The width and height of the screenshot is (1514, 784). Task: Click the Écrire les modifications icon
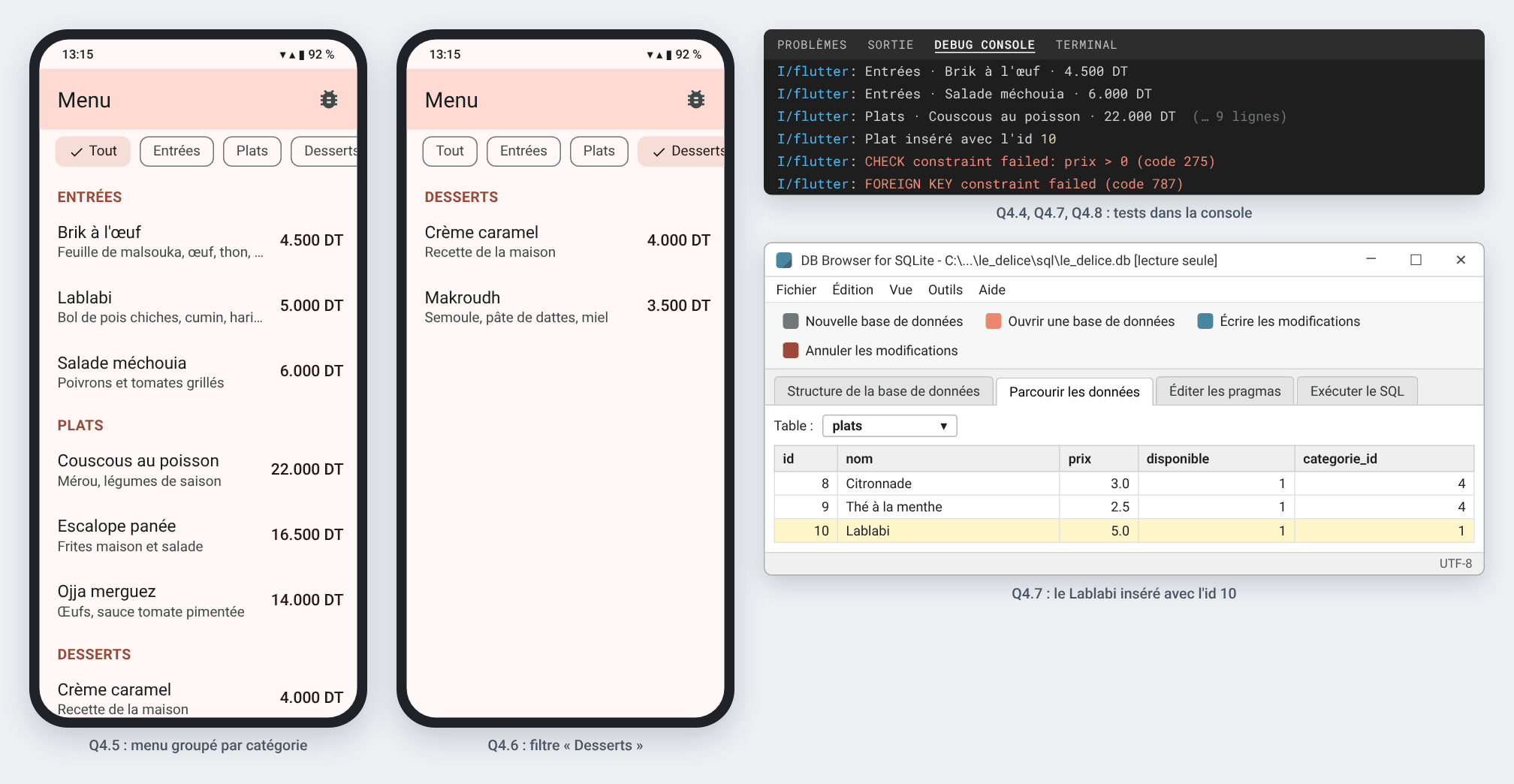(x=1205, y=321)
